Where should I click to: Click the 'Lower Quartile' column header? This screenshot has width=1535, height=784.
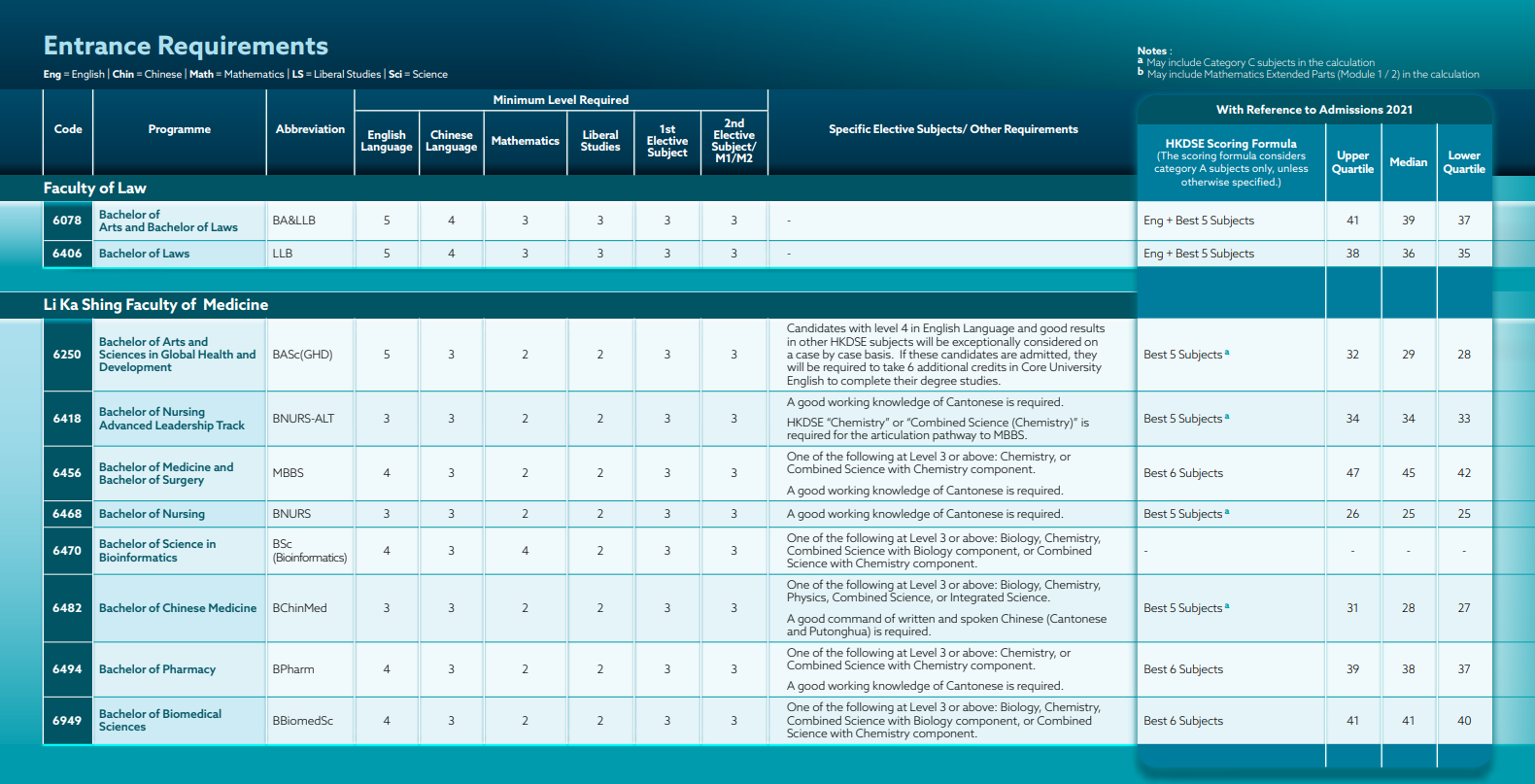point(1464,162)
